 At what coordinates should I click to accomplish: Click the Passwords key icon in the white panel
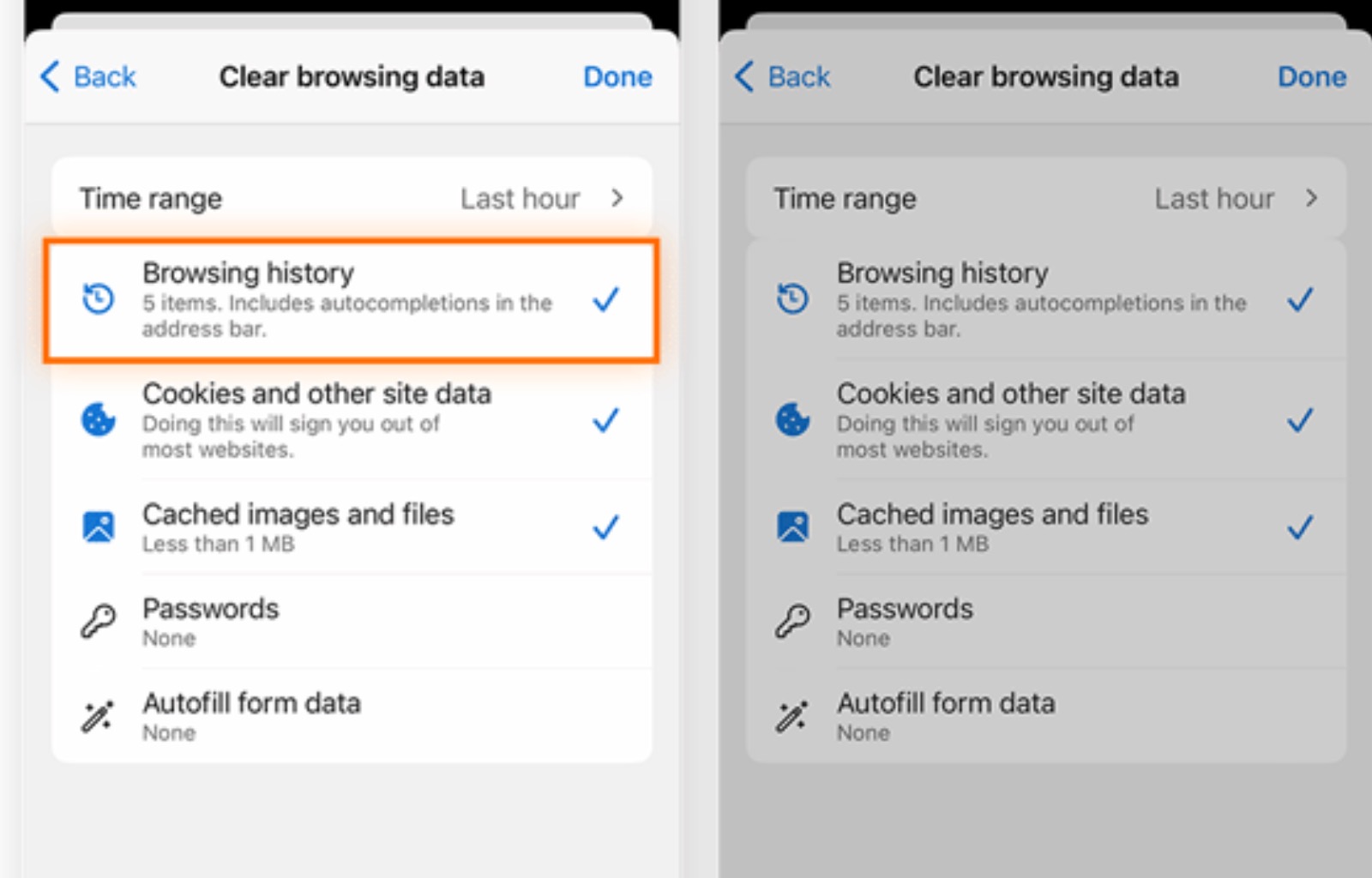[98, 621]
